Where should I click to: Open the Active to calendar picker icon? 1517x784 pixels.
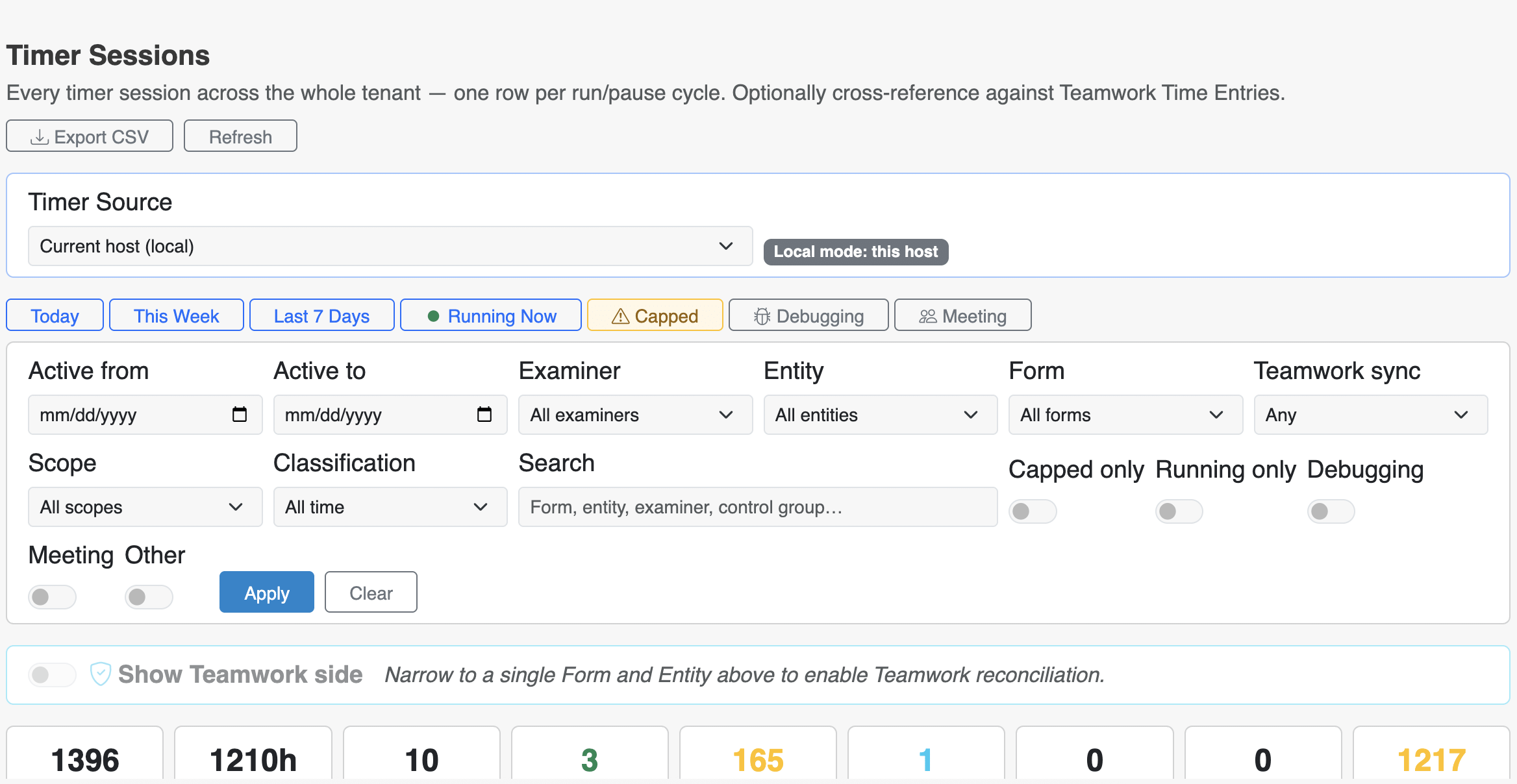pyautogui.click(x=484, y=414)
